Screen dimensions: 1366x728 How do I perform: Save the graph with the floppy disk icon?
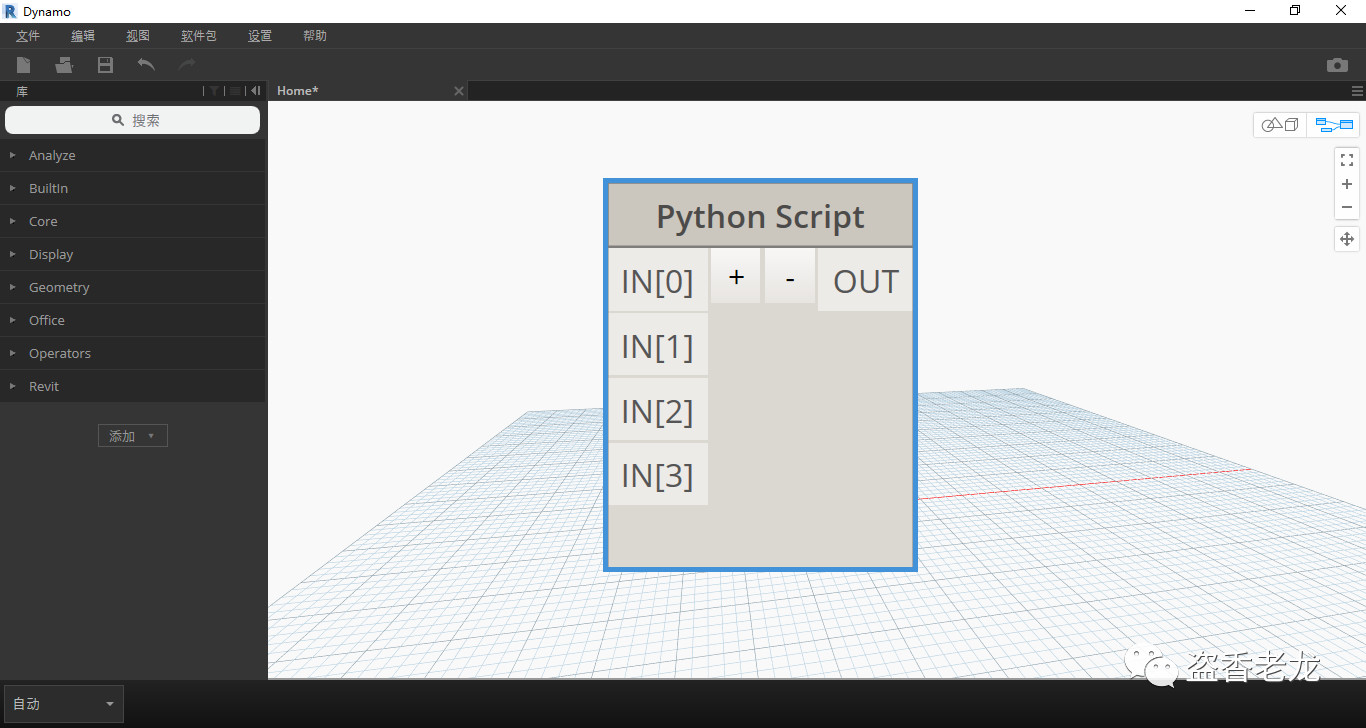point(105,65)
